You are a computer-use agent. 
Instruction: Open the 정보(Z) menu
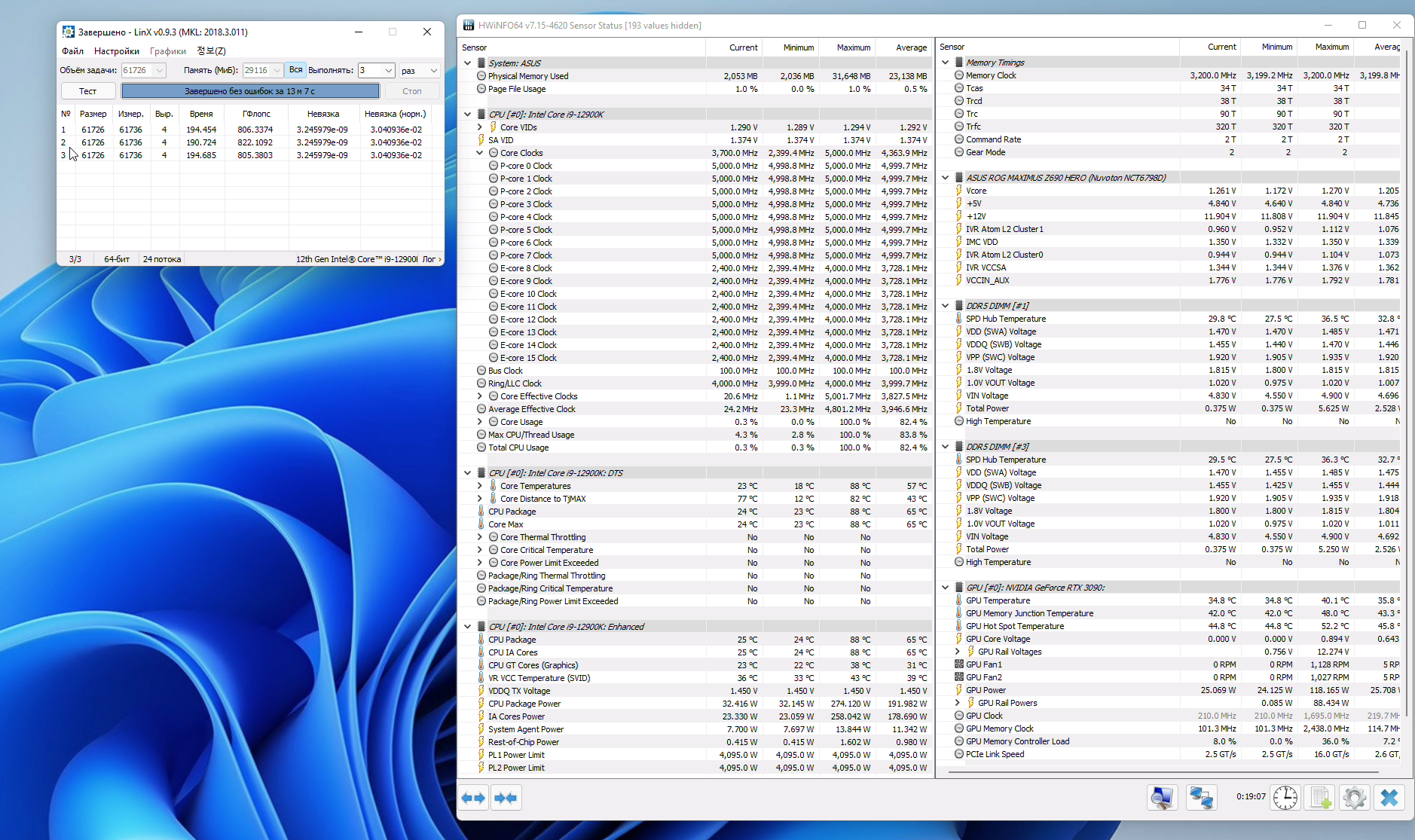(211, 51)
